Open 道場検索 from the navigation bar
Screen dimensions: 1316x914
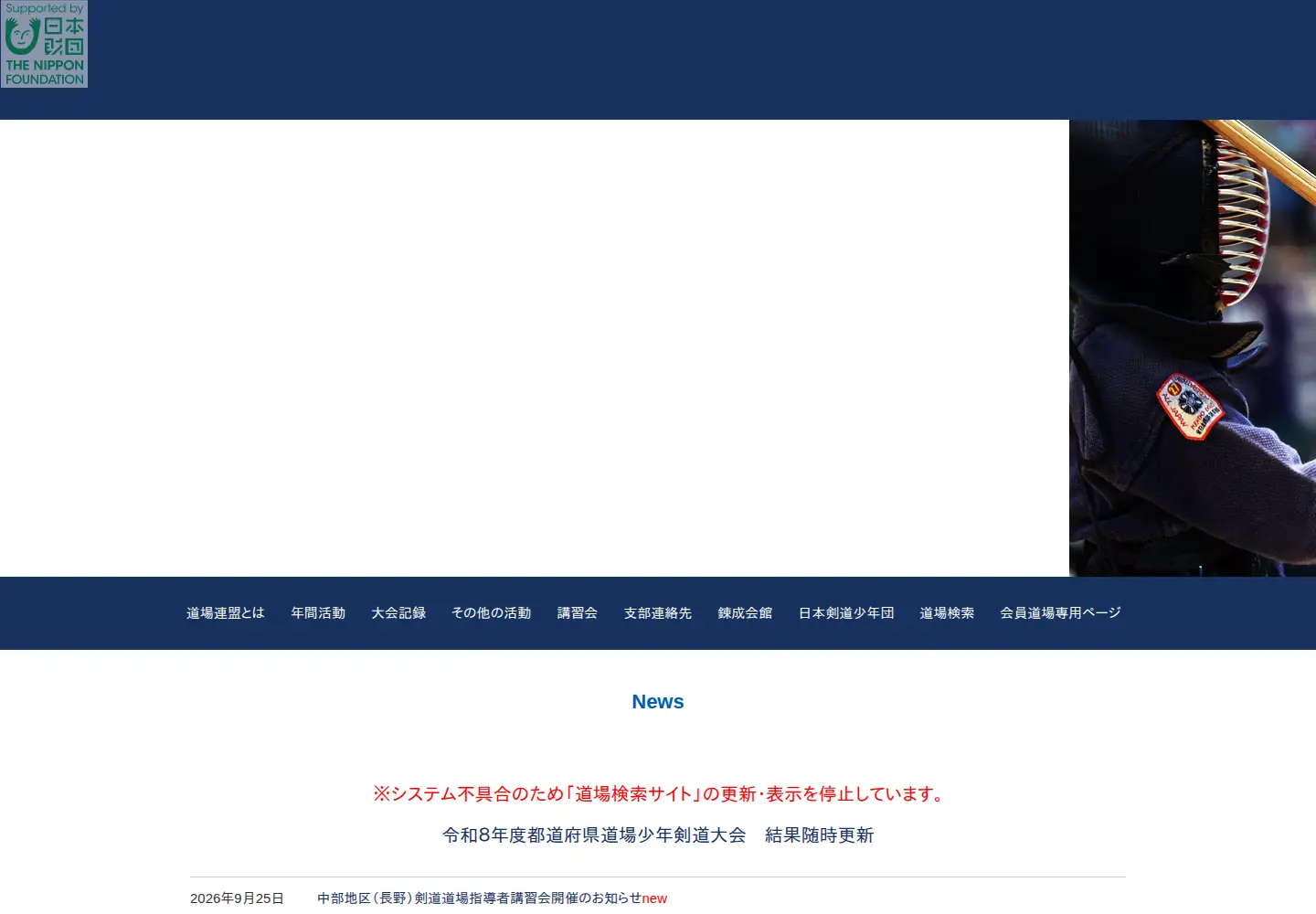coord(947,613)
